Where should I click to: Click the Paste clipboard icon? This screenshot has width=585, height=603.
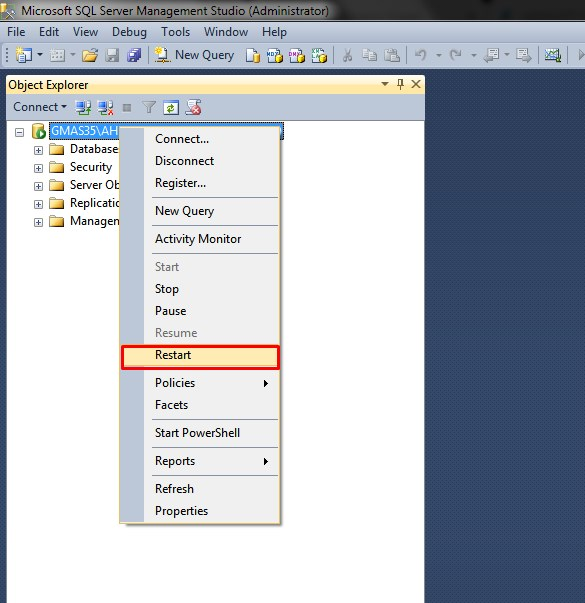392,55
